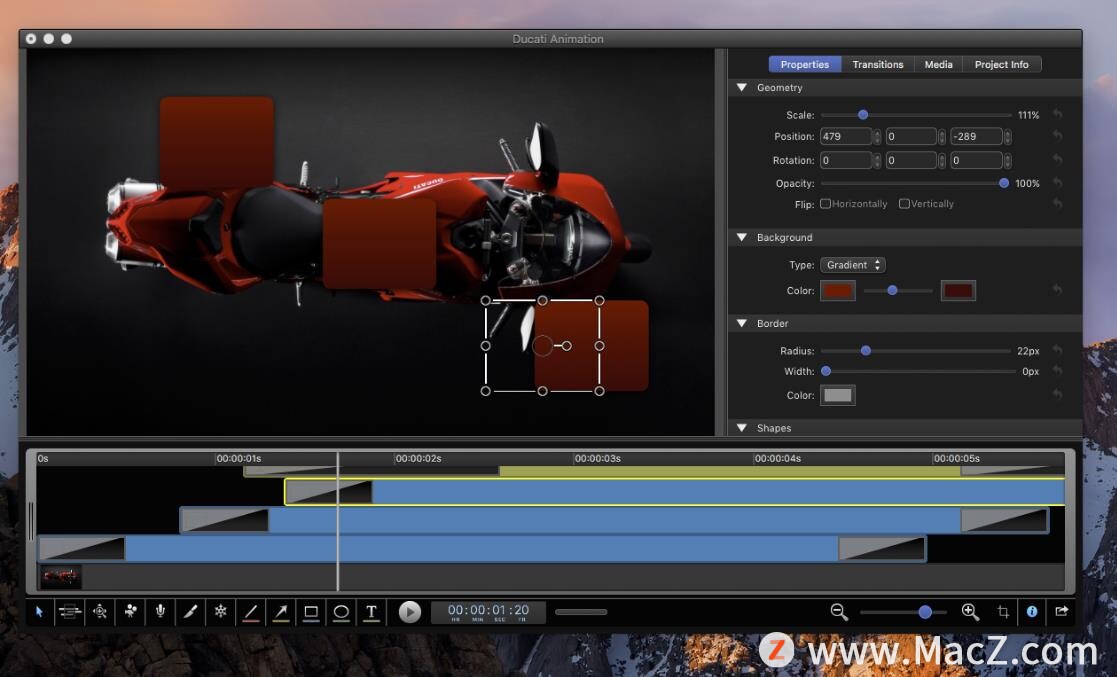Toggle the blue info inspector icon
This screenshot has width=1117, height=677.
[x=1032, y=611]
